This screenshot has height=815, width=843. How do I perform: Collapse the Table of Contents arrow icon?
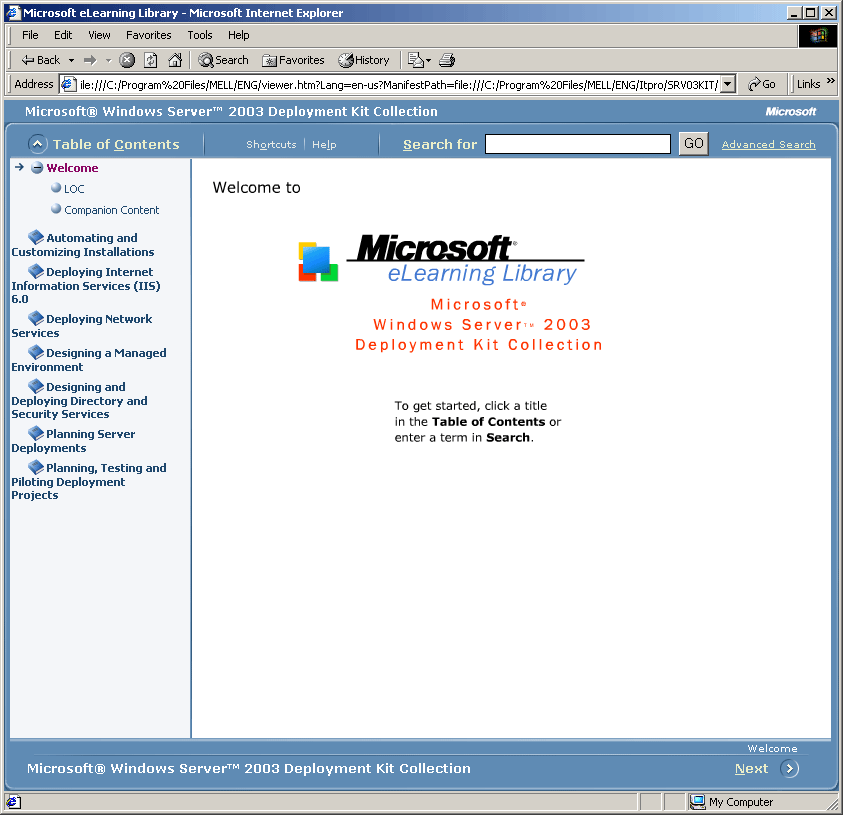click(37, 144)
